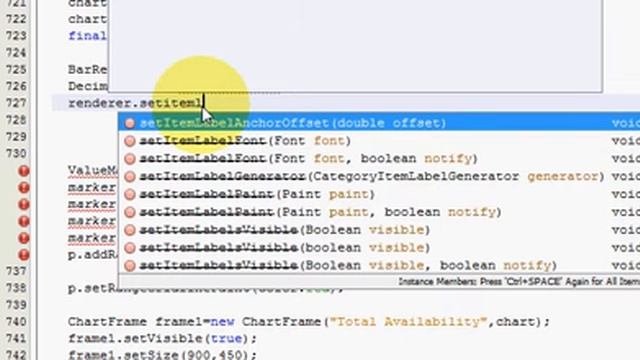
Task: Click method icon beside setItemLabelAnchorOffset
Action: click(x=130, y=123)
